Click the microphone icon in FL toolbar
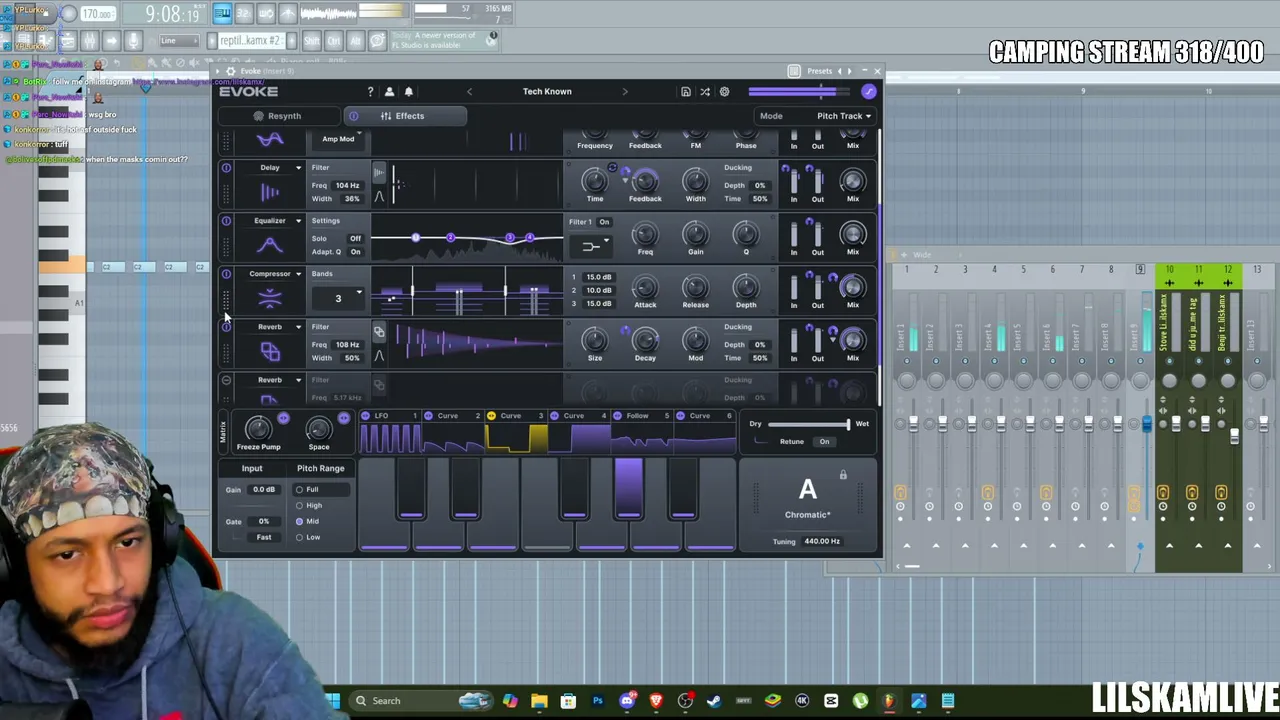 (x=133, y=41)
